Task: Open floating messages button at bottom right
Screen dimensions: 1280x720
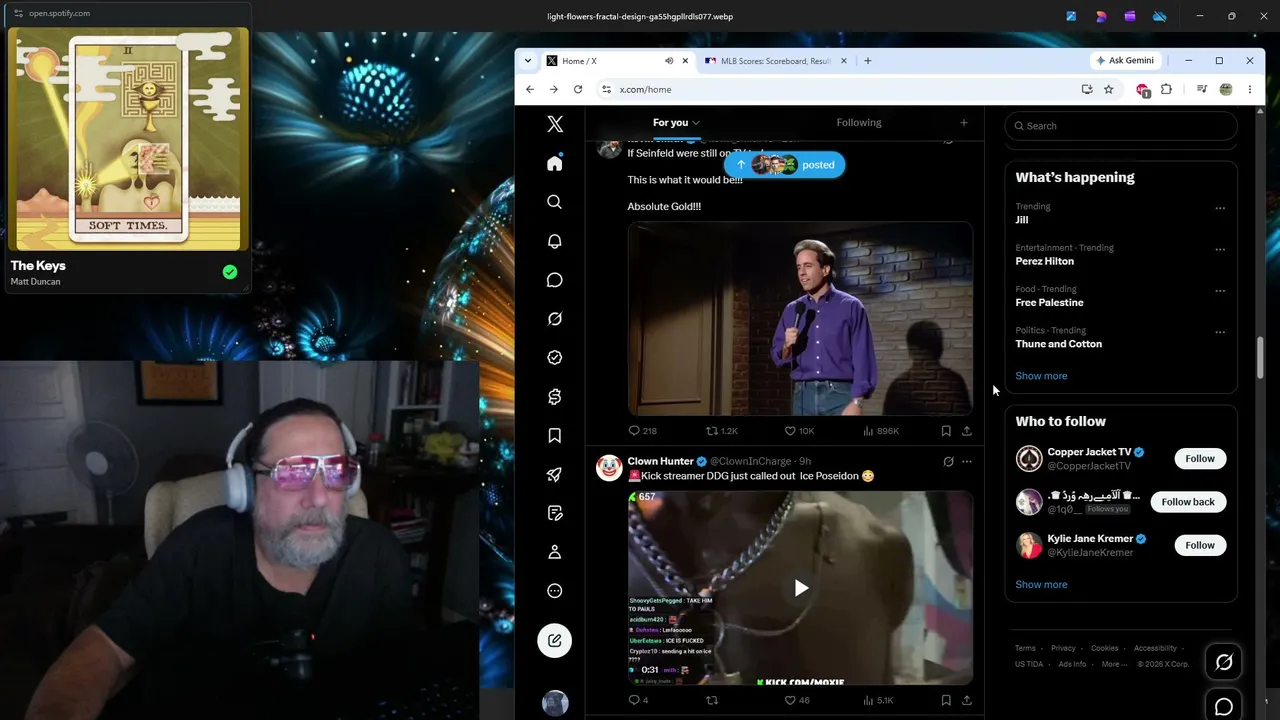Action: [x=1224, y=706]
